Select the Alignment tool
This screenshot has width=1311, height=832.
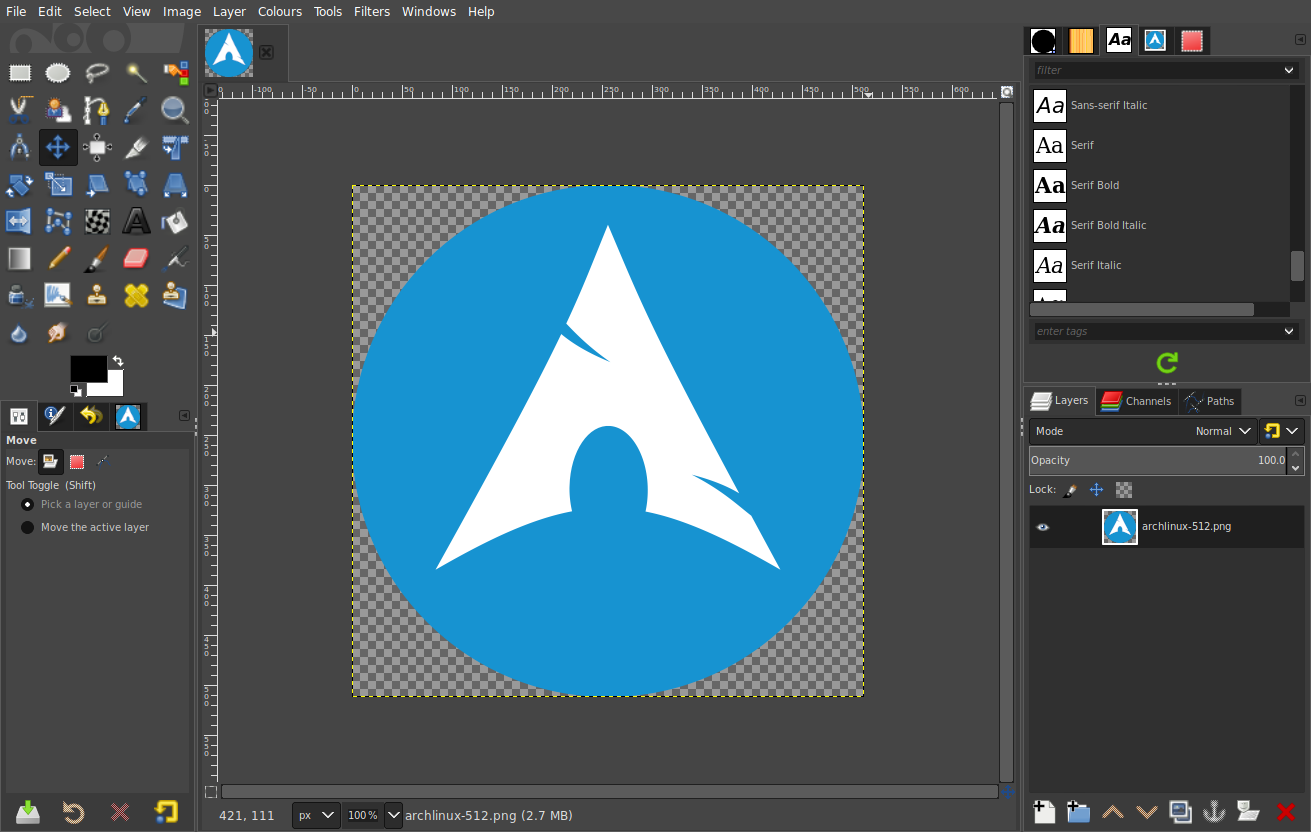coord(97,147)
